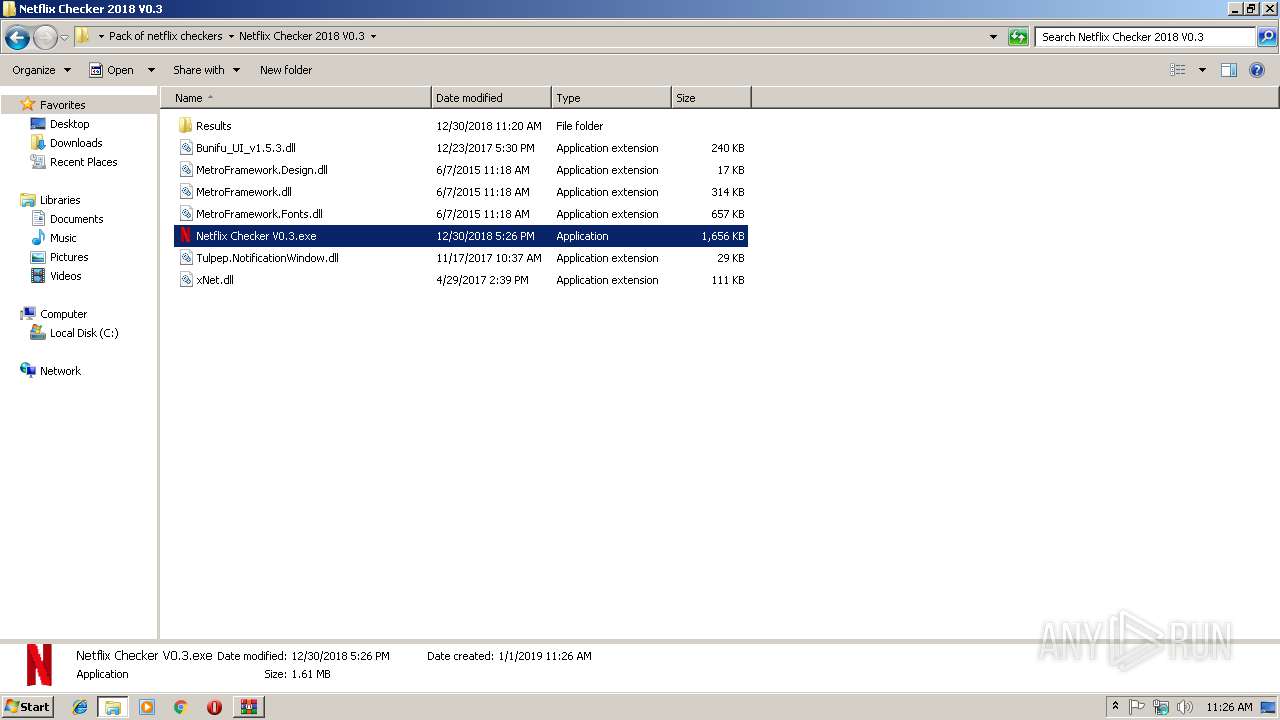
Task: Click the volume speaker tray icon
Action: 1184,707
